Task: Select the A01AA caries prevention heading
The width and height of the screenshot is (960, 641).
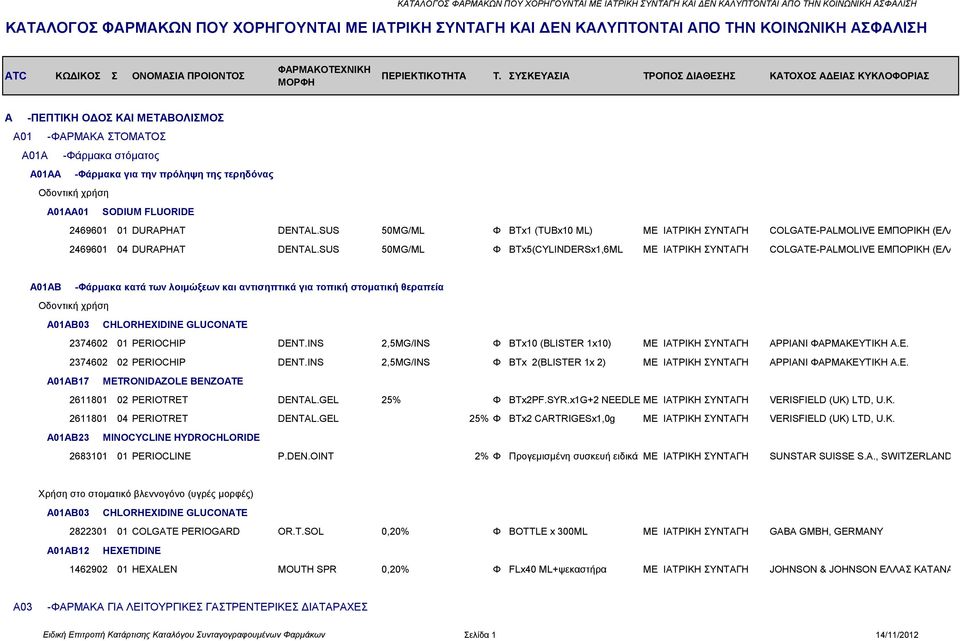Action: coord(152,174)
